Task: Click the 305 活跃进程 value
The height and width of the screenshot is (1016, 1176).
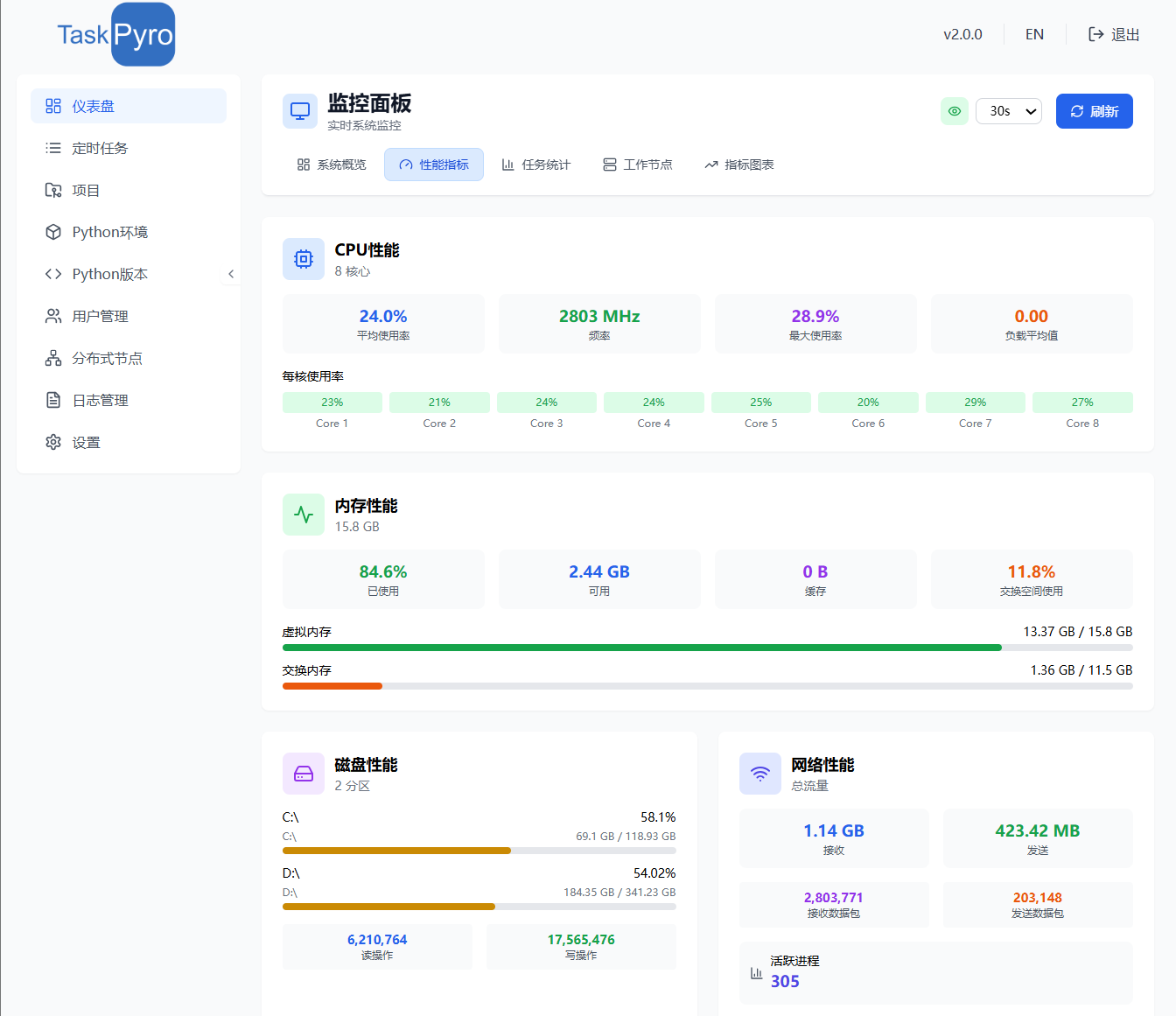Action: tap(785, 981)
